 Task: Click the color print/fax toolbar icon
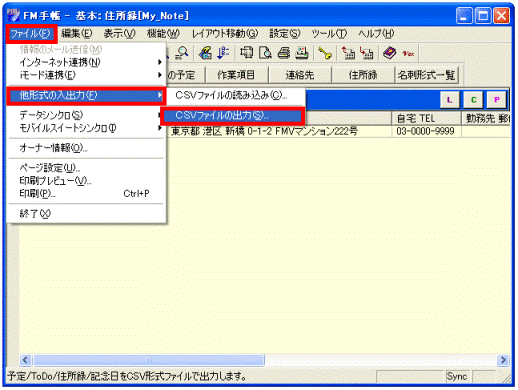(302, 53)
